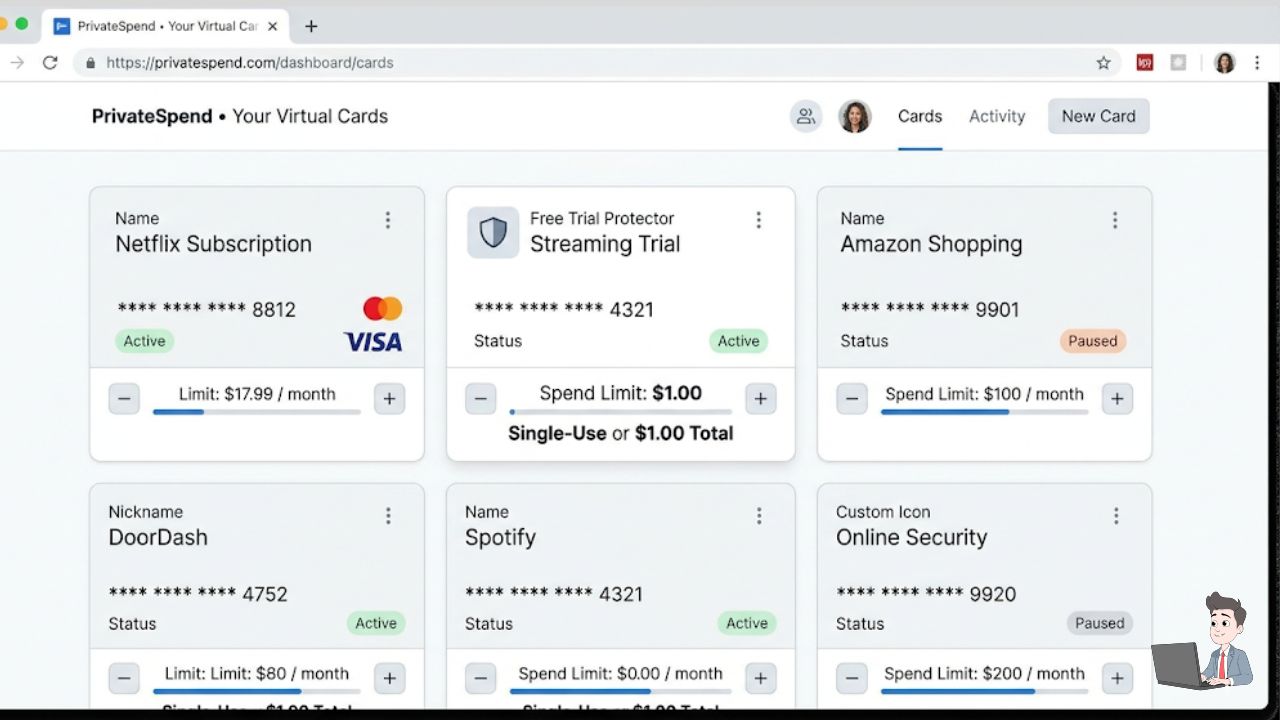Open the Chrome profile avatar in toolbar

[x=1225, y=62]
